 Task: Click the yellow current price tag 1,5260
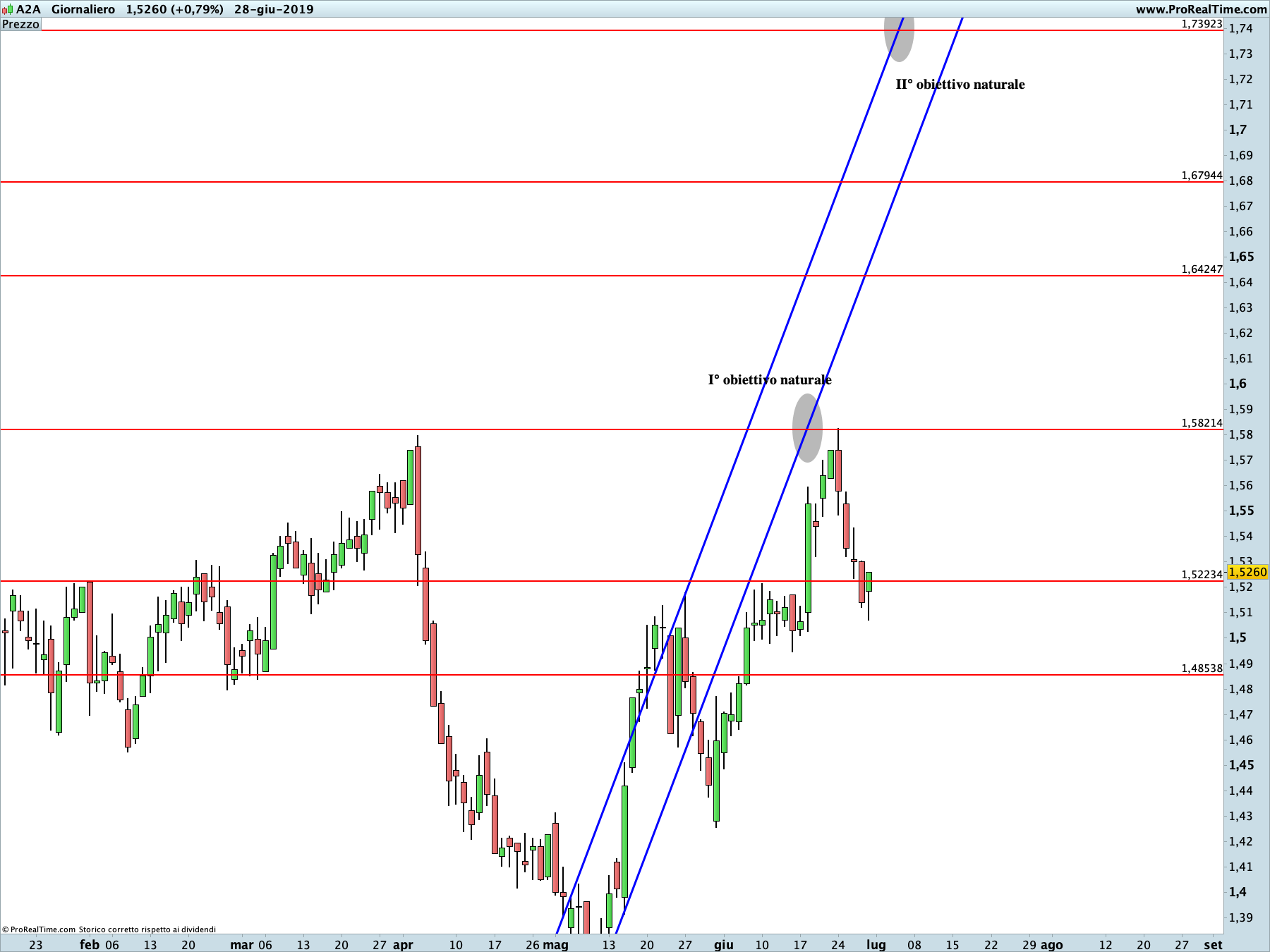[x=1247, y=572]
